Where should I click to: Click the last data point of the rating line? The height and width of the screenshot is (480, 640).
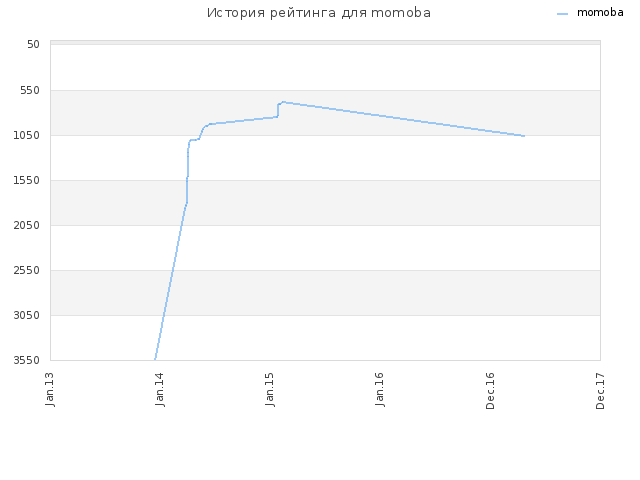point(524,136)
